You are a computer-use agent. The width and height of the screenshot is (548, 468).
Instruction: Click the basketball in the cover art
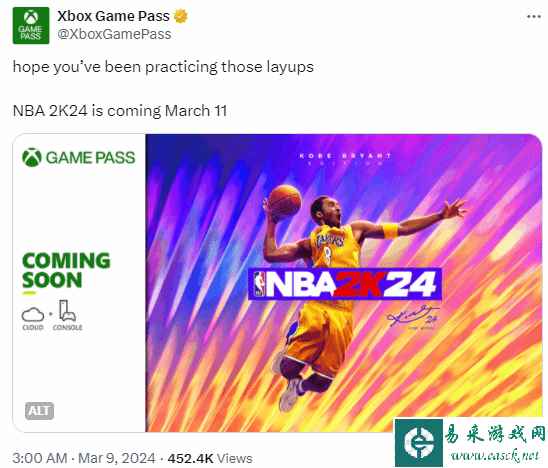[285, 201]
